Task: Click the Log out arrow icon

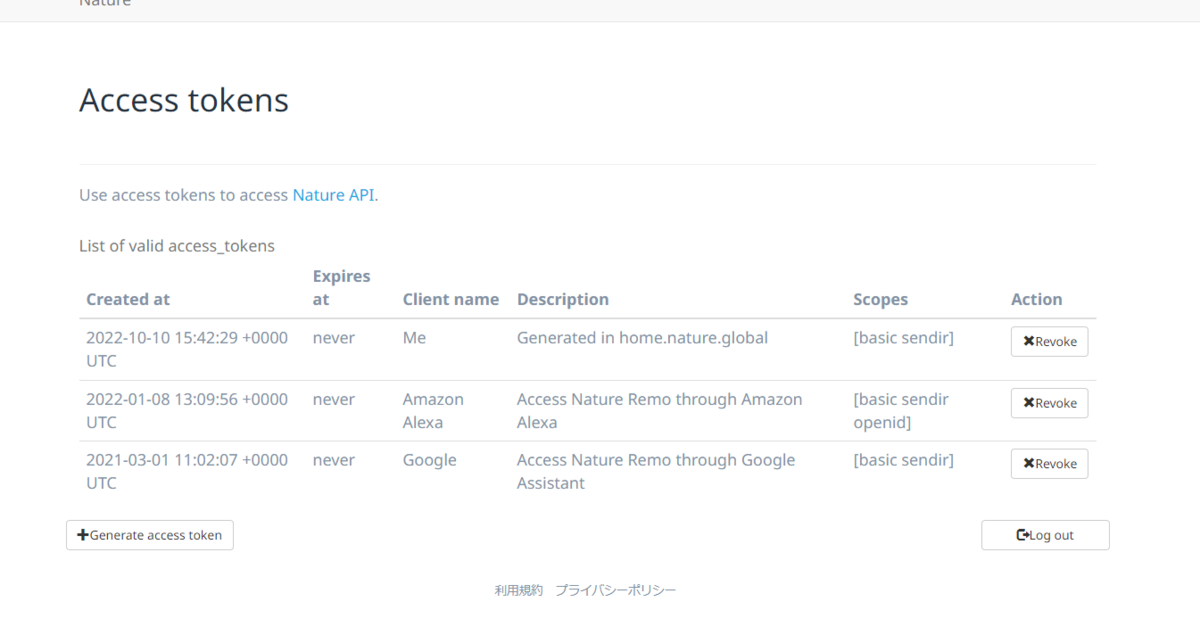Action: [1023, 535]
